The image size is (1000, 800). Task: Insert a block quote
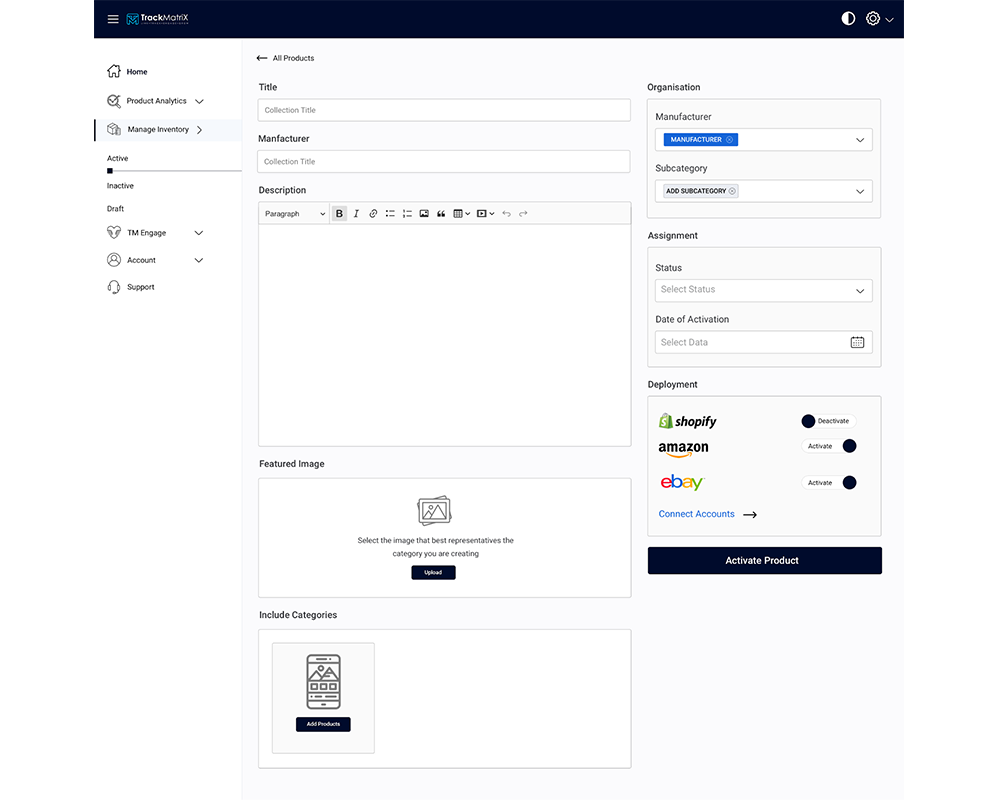[x=441, y=214]
